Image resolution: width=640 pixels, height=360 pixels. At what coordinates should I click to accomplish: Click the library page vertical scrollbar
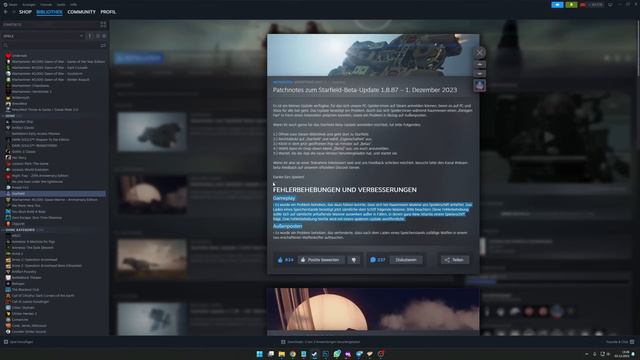pyautogui.click(x=638, y=47)
